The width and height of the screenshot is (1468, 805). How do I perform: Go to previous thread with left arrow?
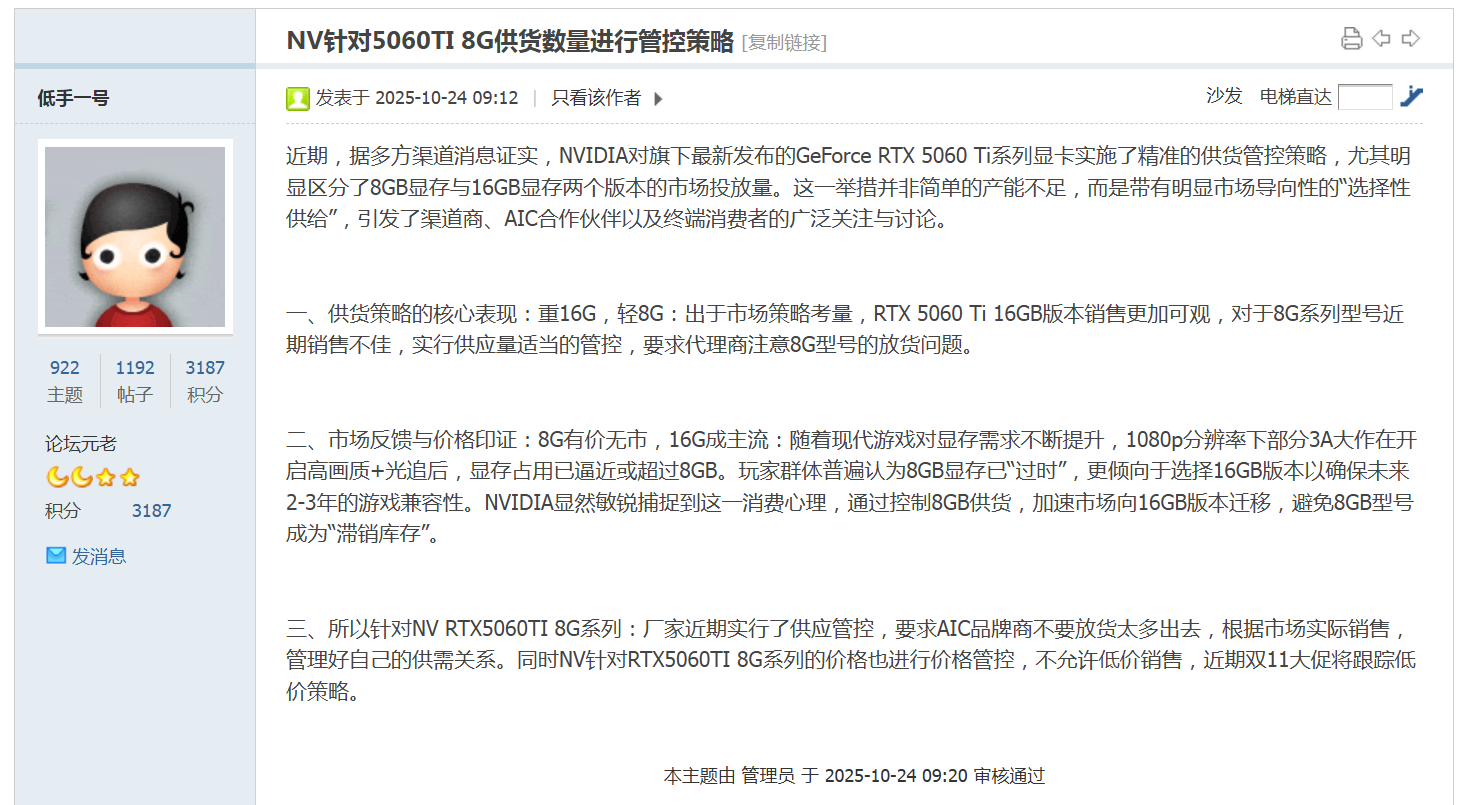pos(1381,39)
